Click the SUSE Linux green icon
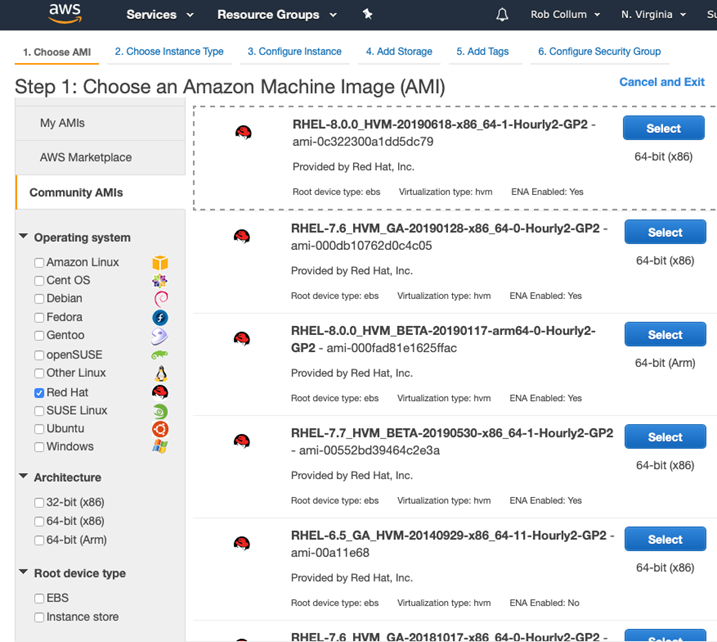This screenshot has height=642, width=717. coord(160,411)
